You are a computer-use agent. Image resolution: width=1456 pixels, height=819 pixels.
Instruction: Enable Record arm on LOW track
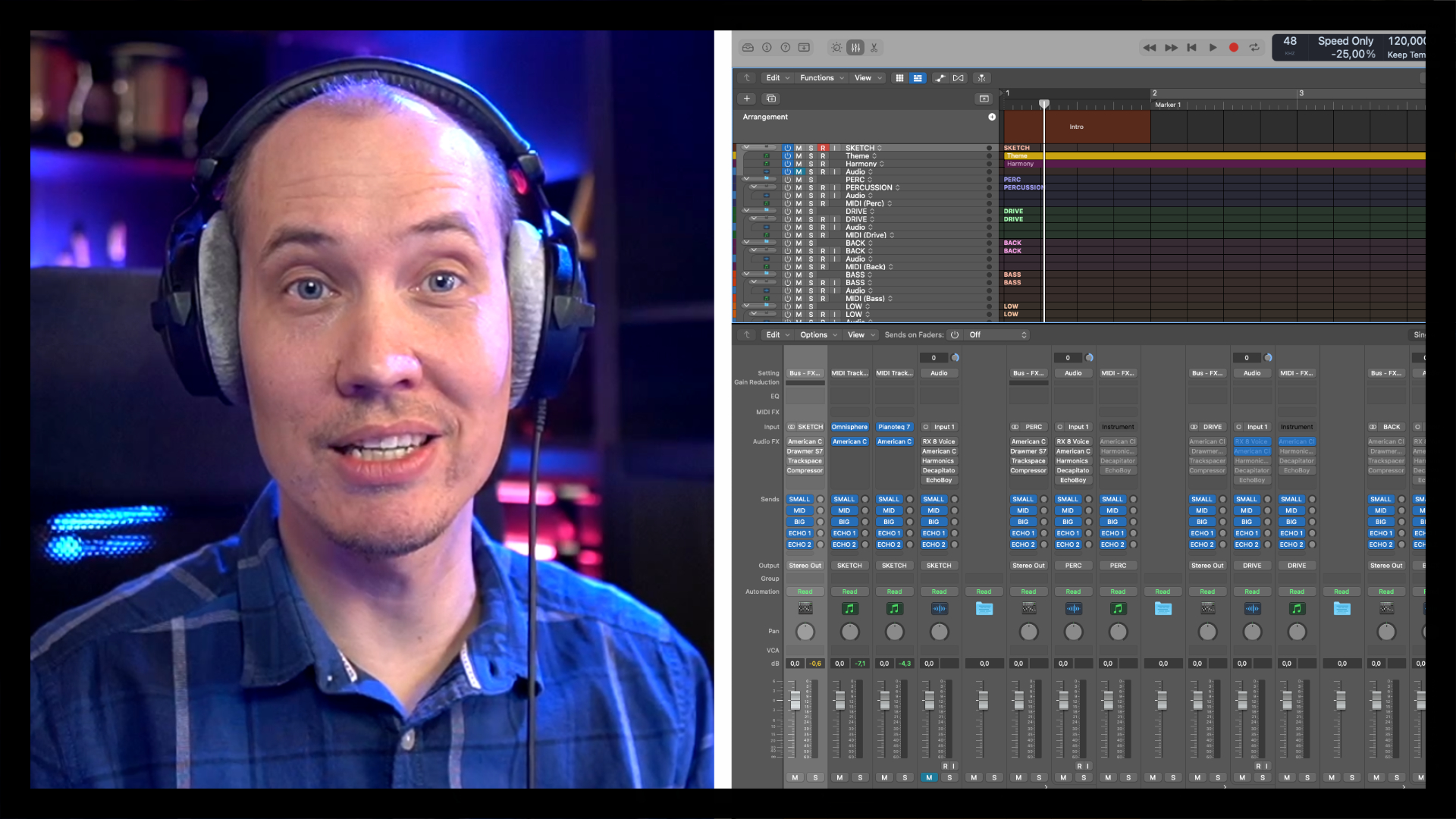click(823, 314)
